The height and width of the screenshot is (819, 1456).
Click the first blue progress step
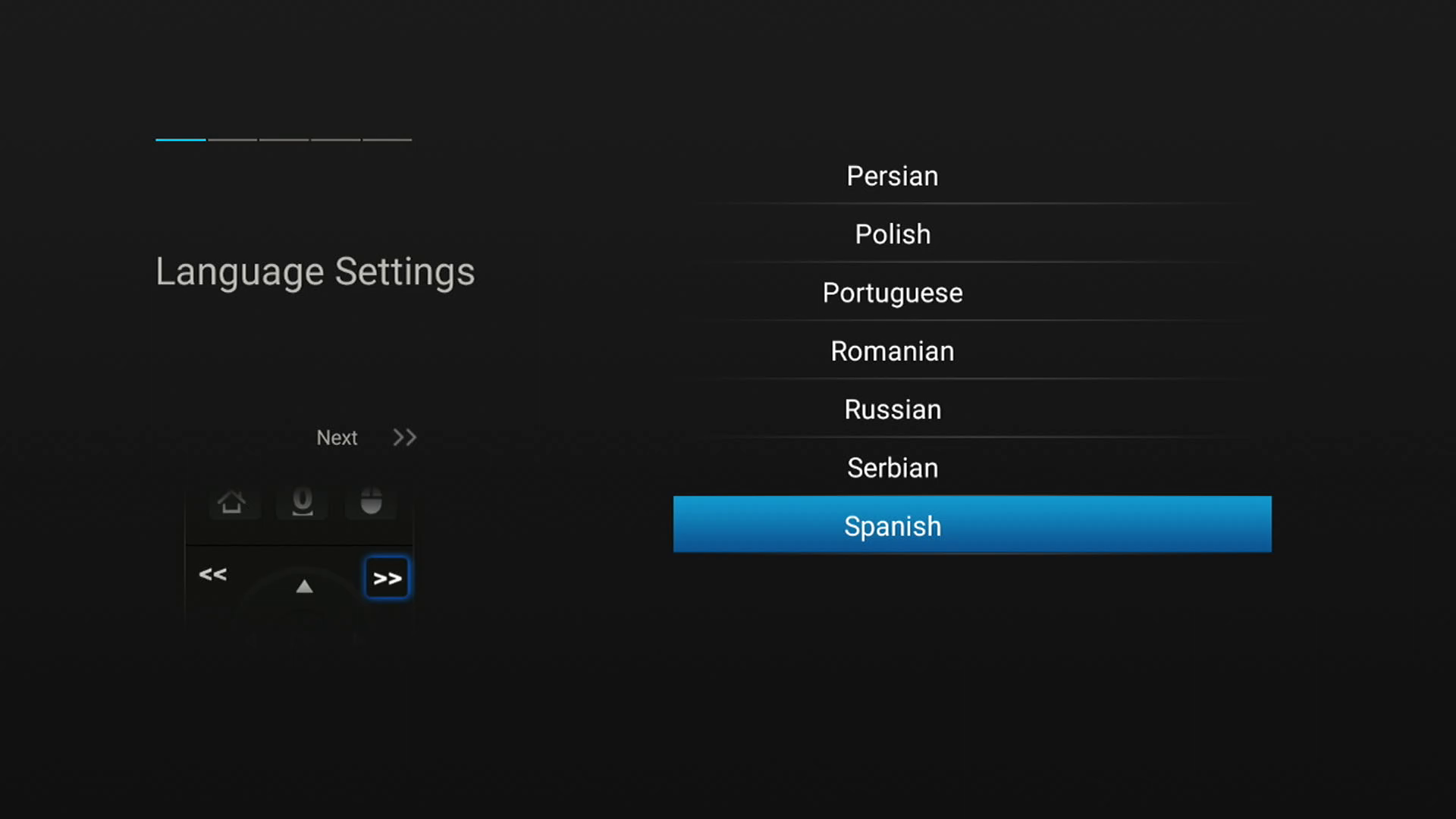pos(180,140)
